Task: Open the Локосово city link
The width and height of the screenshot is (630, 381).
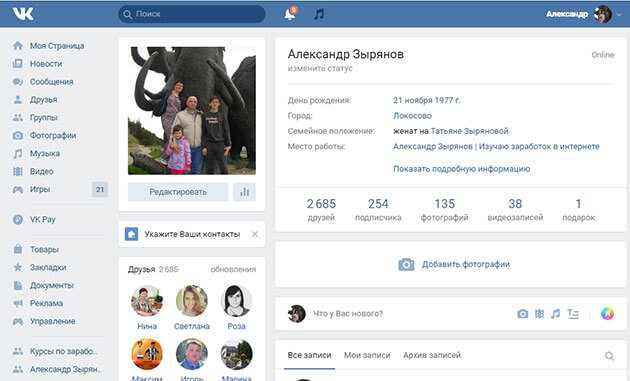Action: pos(412,116)
